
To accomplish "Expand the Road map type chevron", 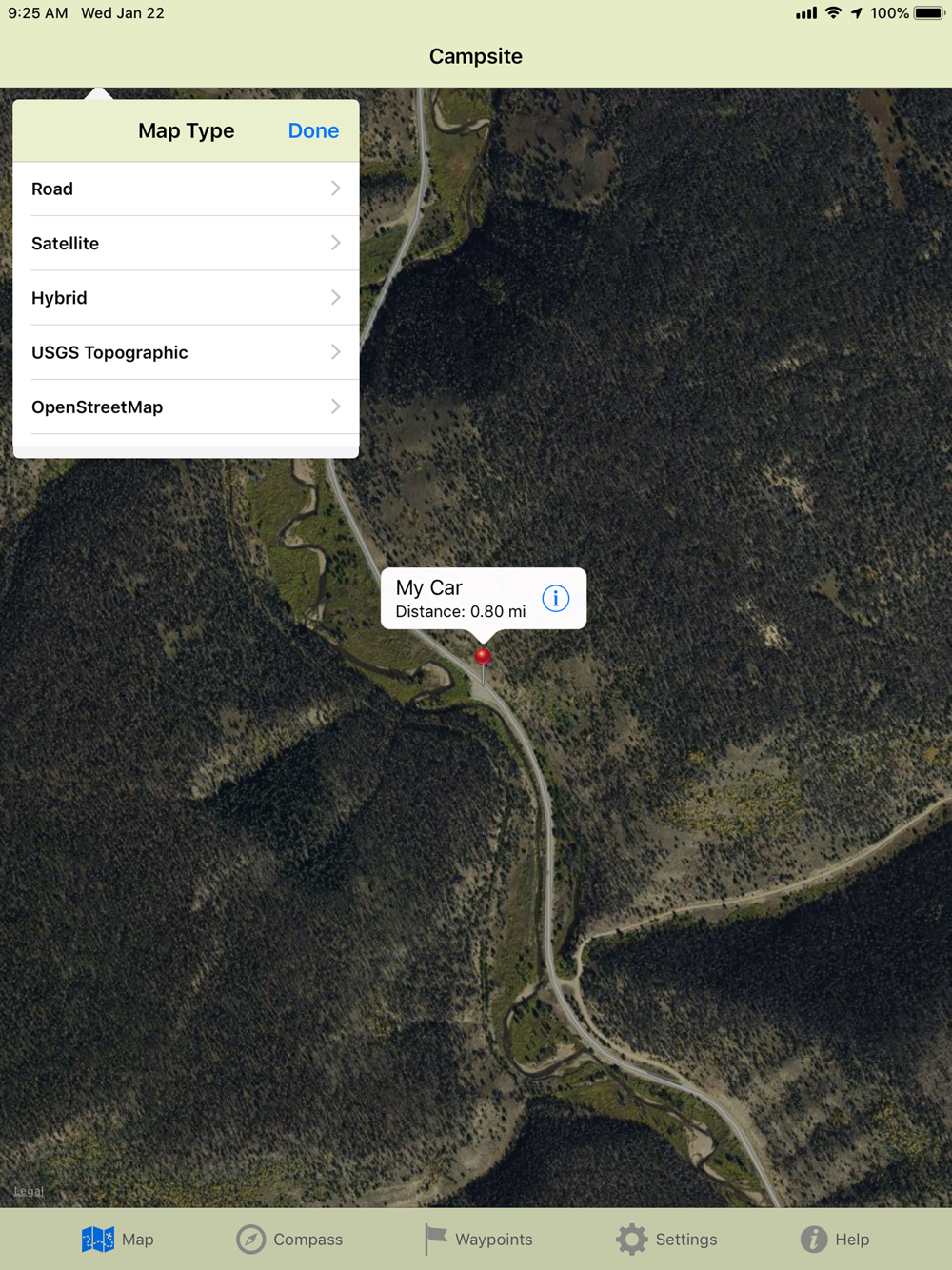I will 335,189.
